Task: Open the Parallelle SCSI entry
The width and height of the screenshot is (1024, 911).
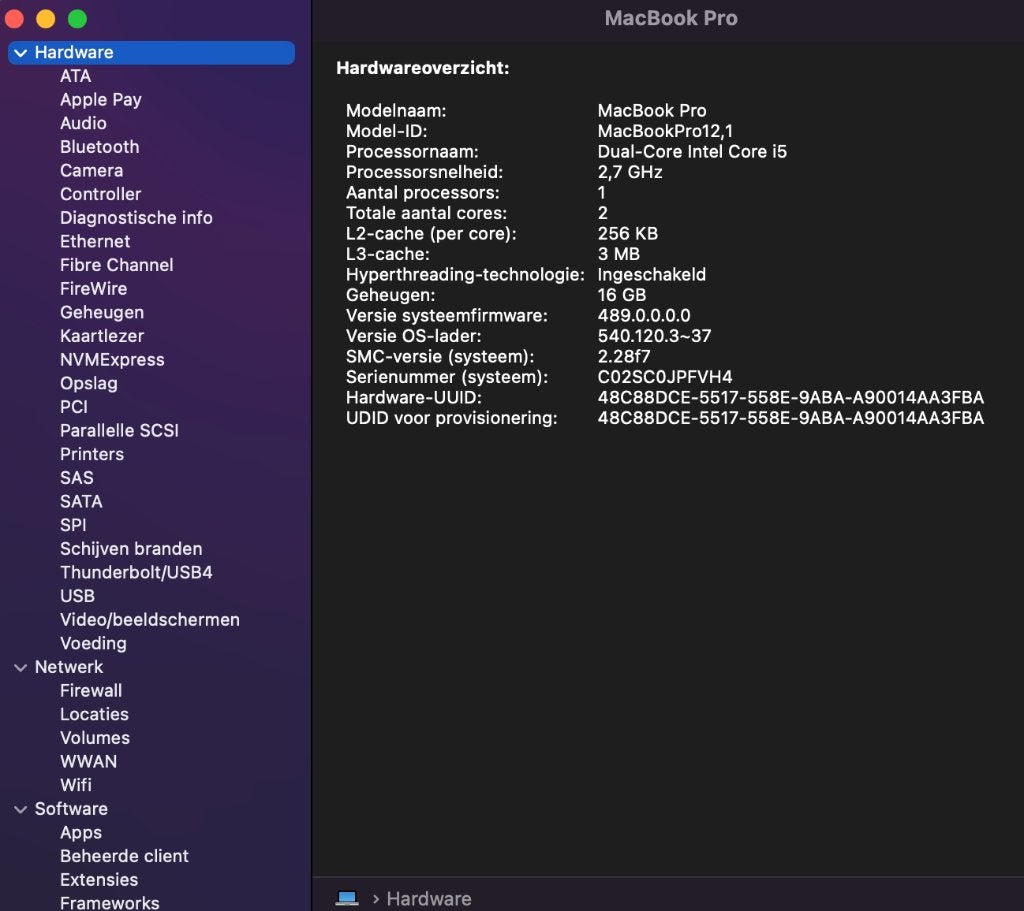Action: click(x=119, y=430)
